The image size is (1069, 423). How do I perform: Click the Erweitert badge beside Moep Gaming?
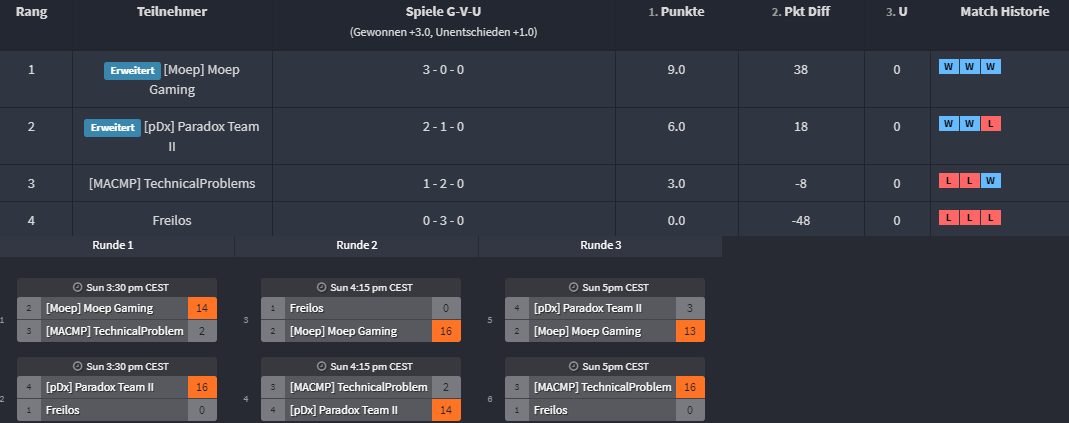(131, 71)
